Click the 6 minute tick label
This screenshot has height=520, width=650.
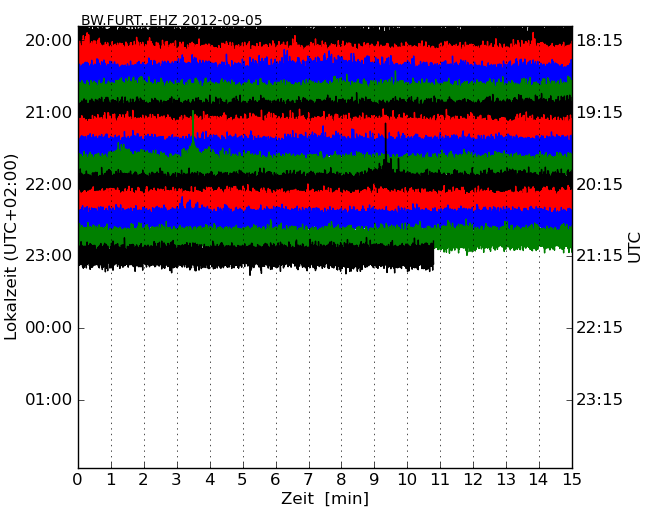click(x=275, y=479)
